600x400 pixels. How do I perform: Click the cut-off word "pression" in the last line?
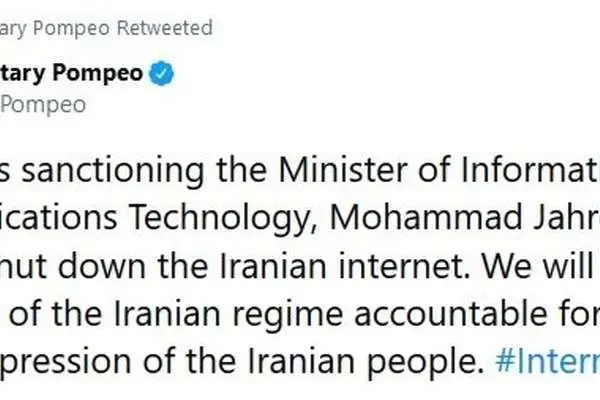pos(65,363)
